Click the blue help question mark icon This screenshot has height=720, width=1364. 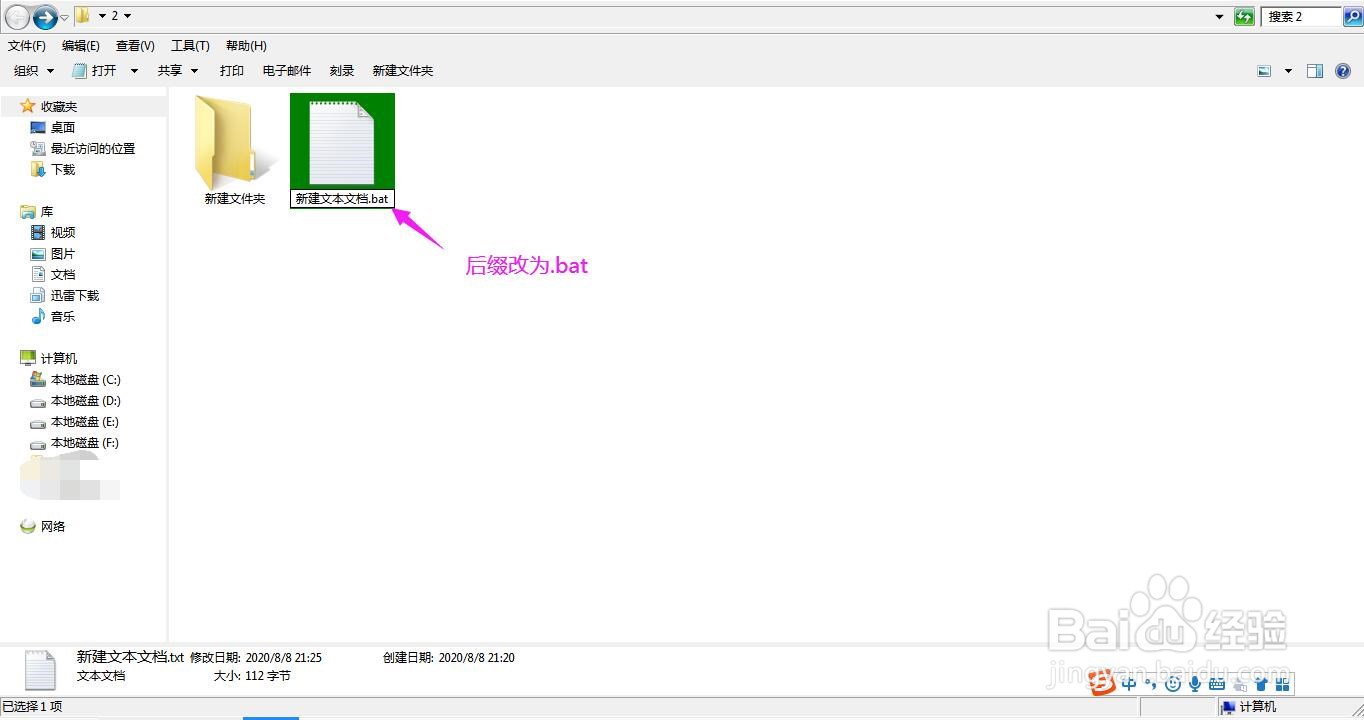coord(1343,71)
